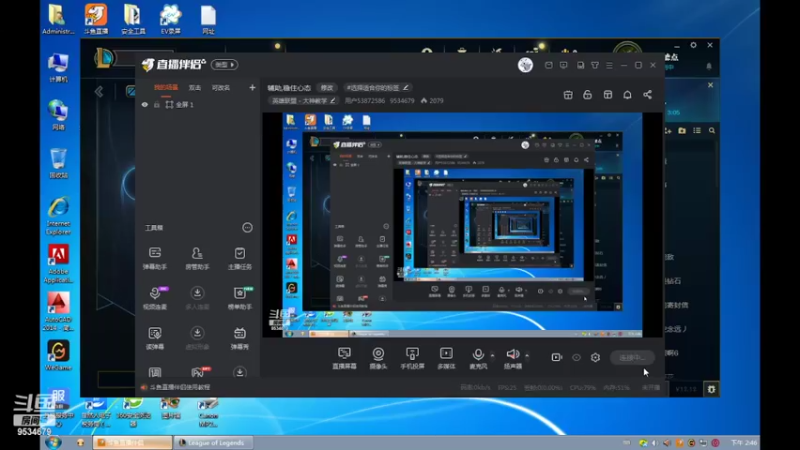
Task: Open 斗鱼直播伴侣使用教程 tutorial link
Action: [176, 387]
